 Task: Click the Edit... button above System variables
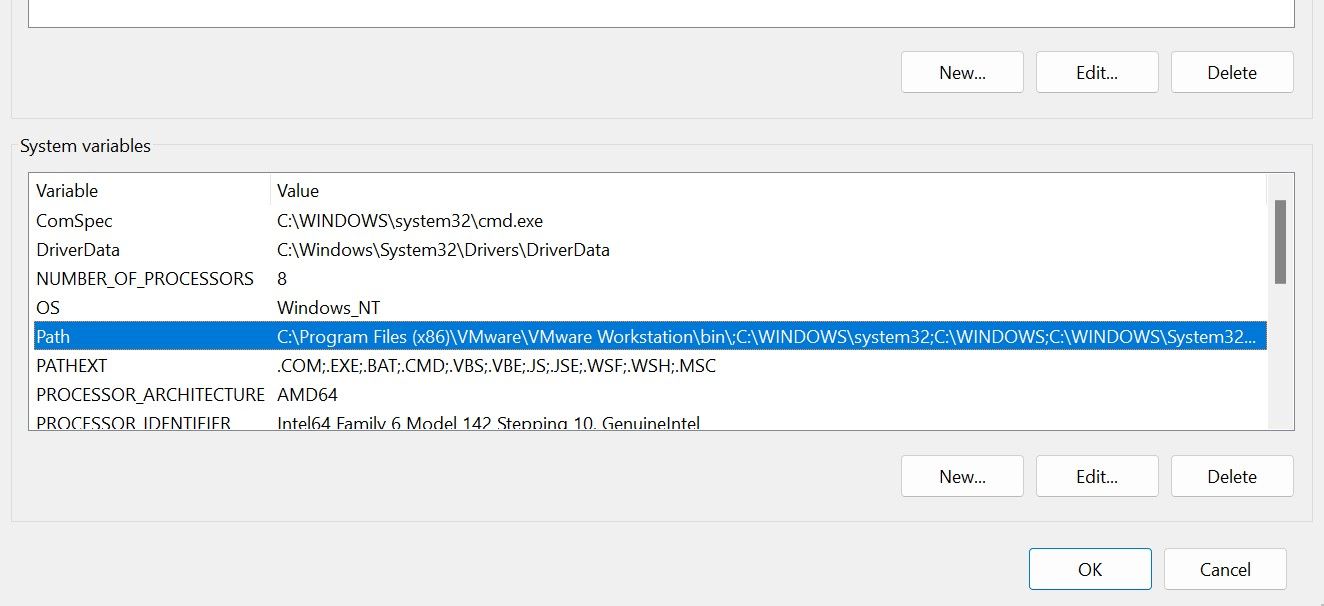1097,72
